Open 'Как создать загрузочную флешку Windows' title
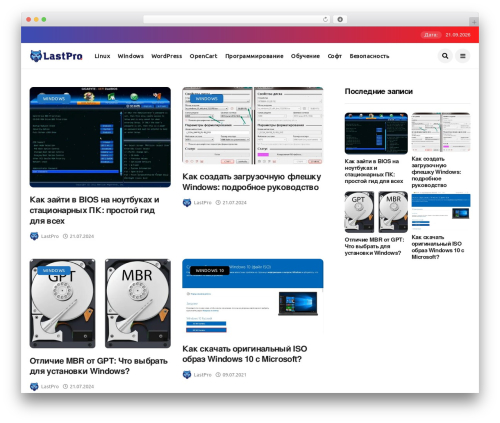Image resolution: width=500 pixels, height=423 pixels. [252, 182]
